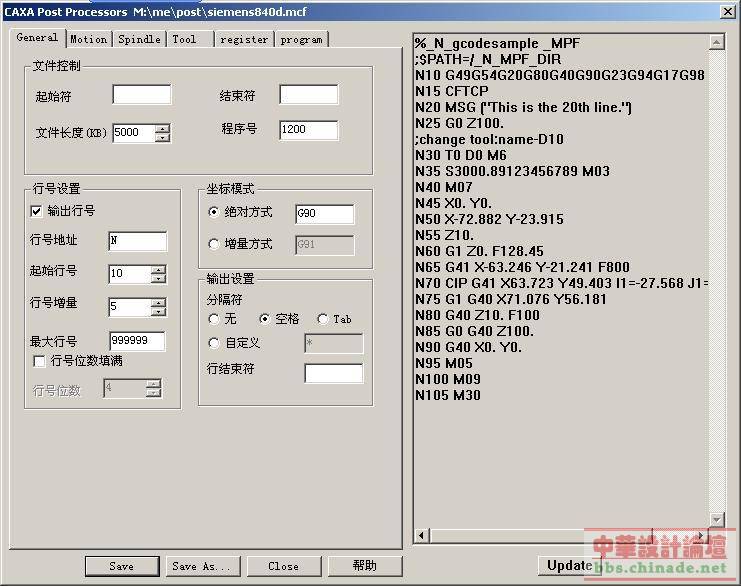Switch to the Motion tab

[x=89, y=39]
